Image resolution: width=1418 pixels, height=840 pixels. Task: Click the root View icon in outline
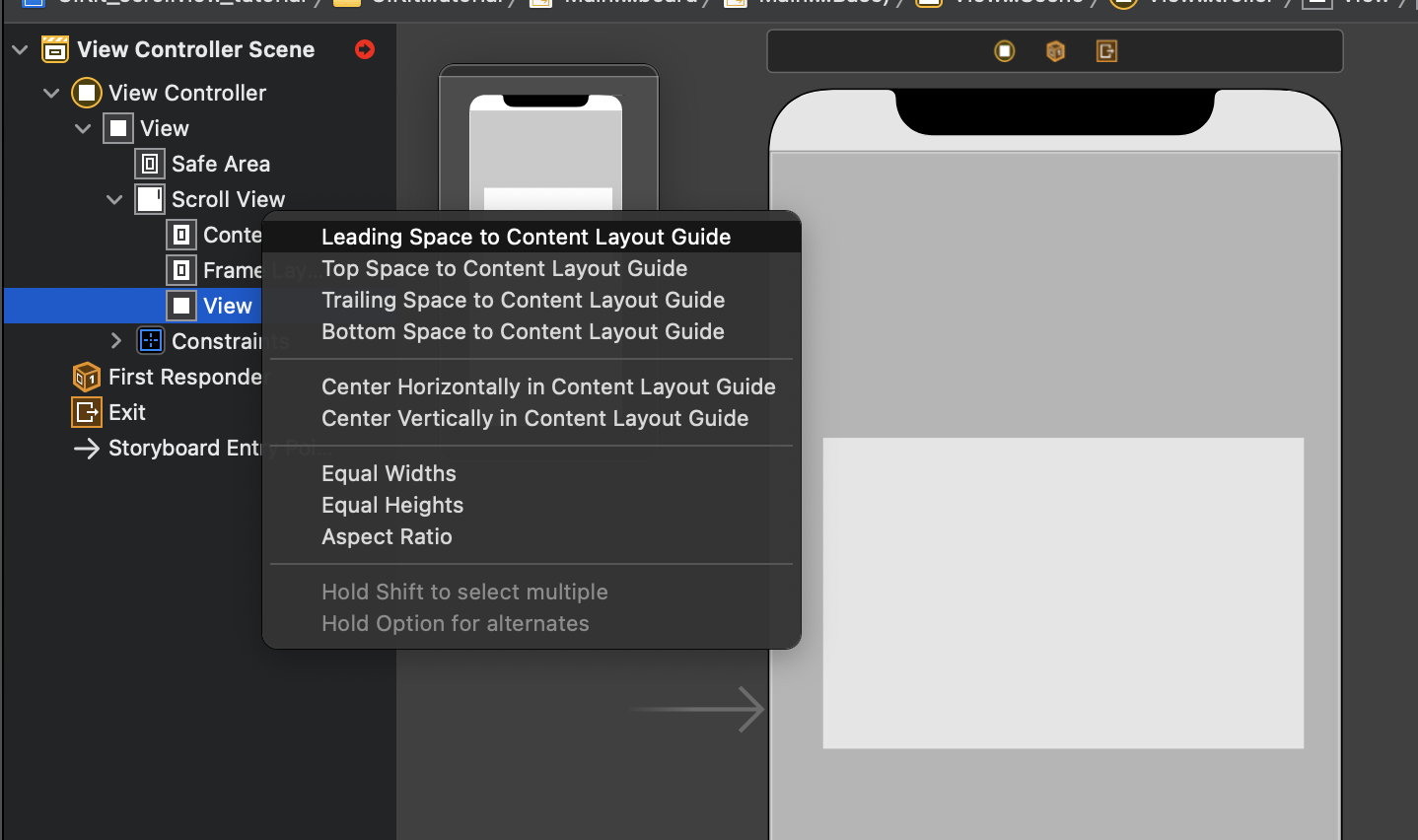pos(118,128)
